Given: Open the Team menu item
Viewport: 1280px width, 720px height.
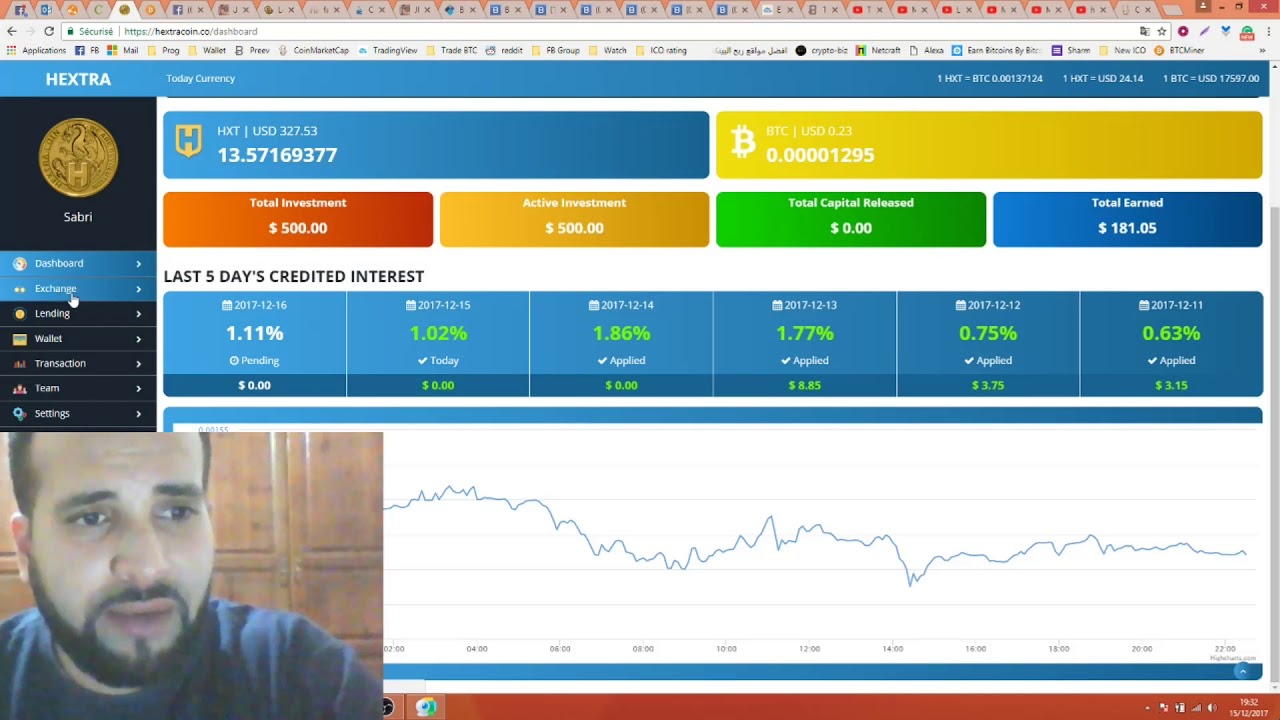Looking at the screenshot, I should [78, 388].
